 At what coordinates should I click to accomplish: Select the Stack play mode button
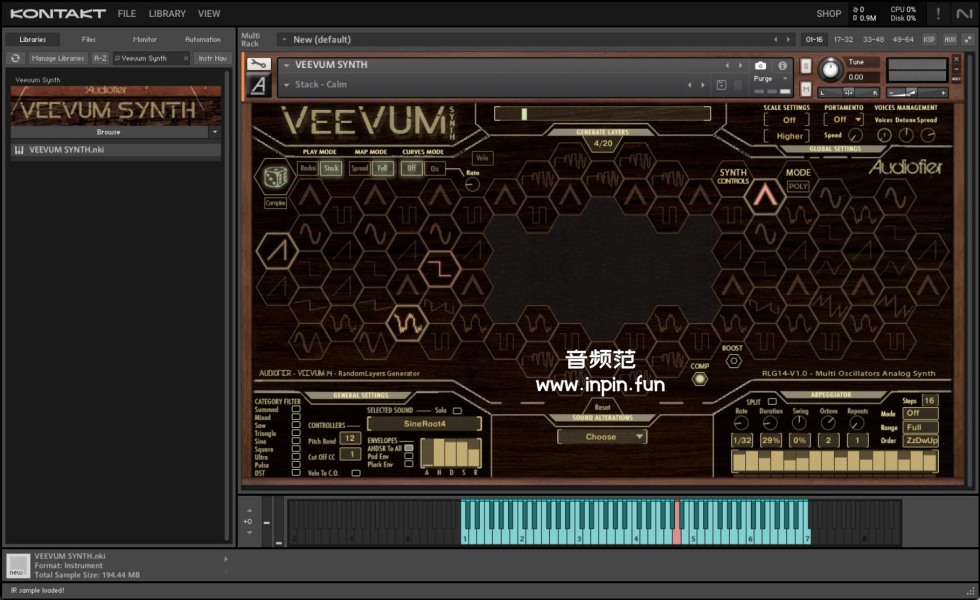(331, 168)
